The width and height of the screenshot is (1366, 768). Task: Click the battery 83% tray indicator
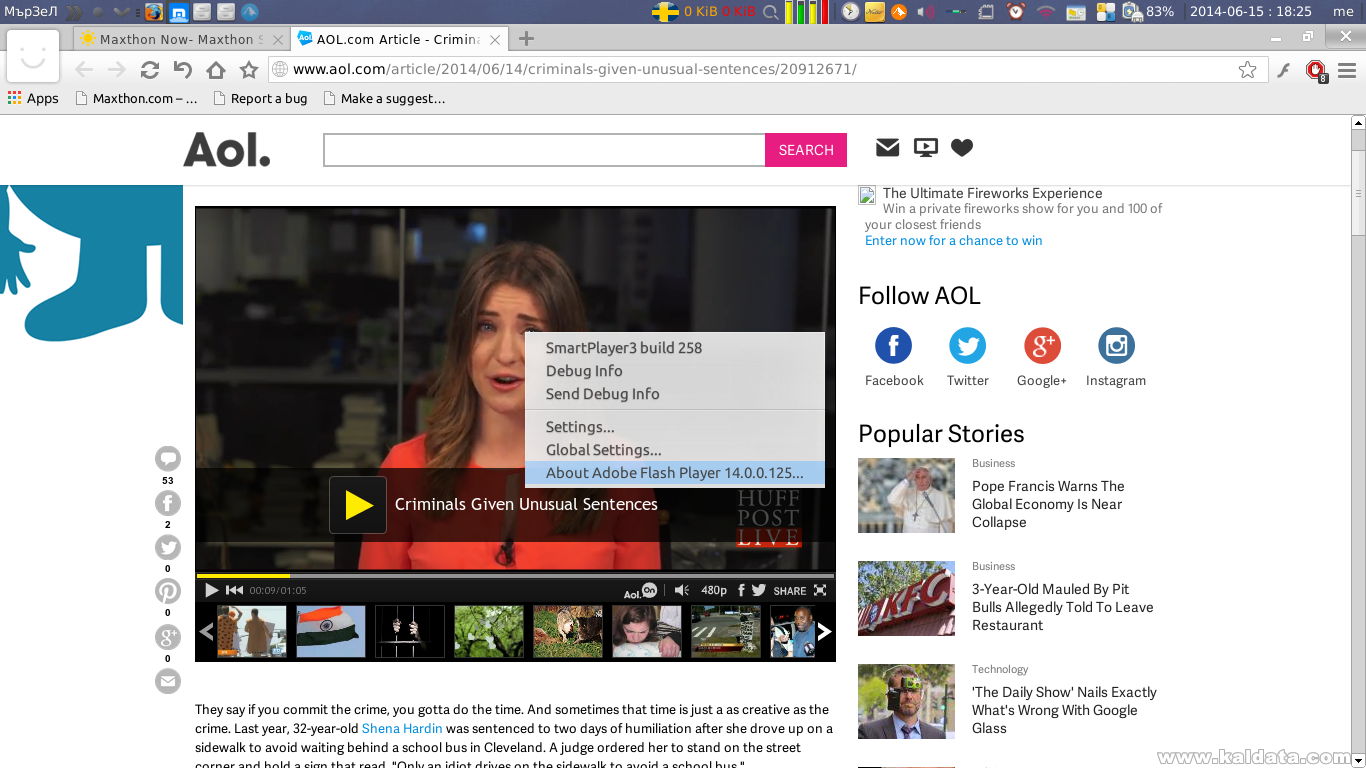pos(1149,12)
